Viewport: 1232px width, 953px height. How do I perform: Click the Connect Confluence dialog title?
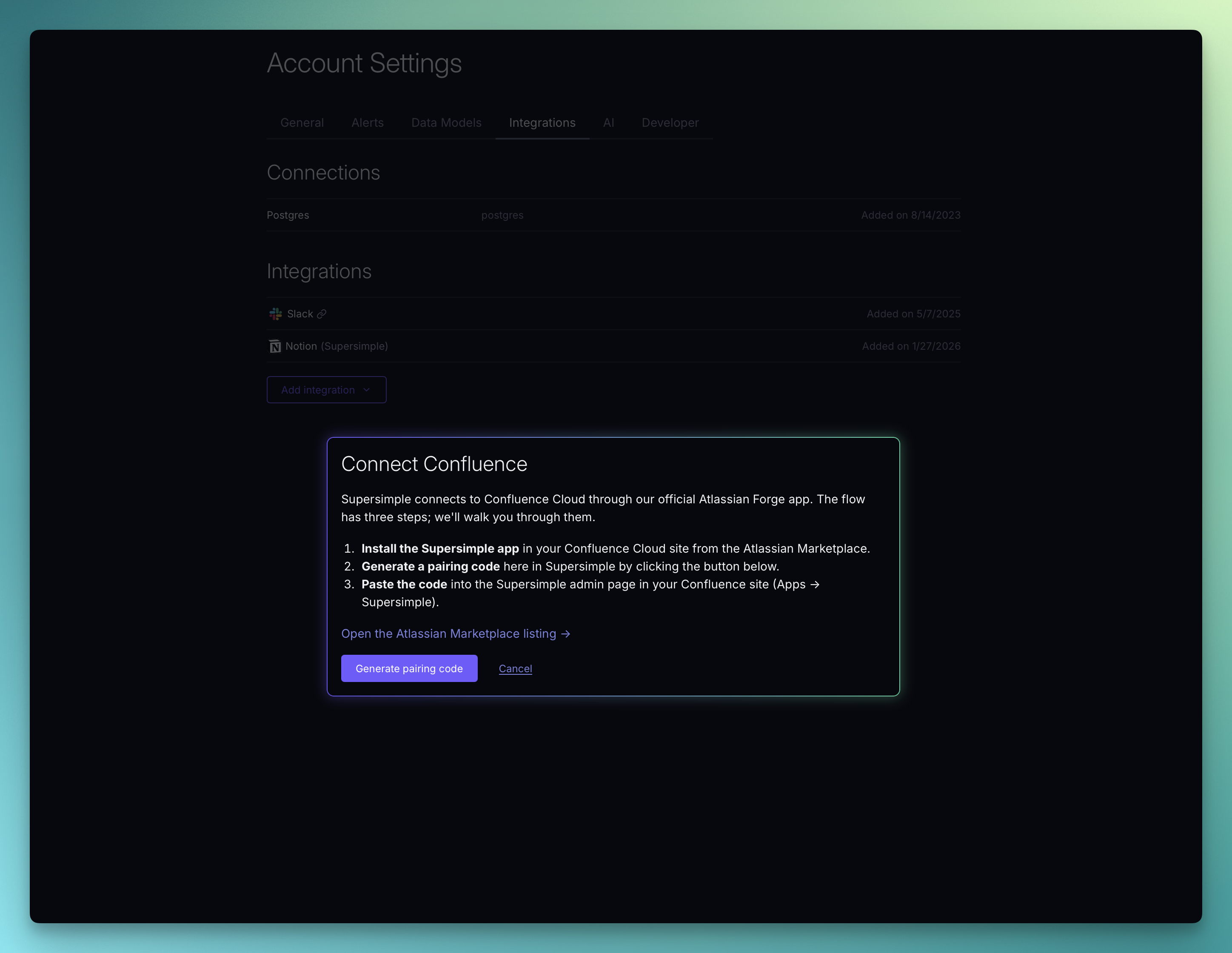(434, 464)
